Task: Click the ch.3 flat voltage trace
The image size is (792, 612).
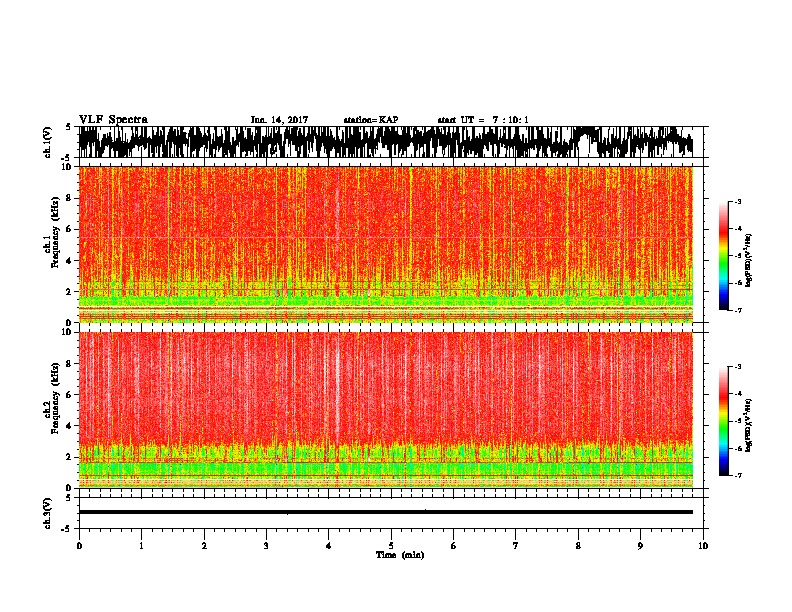Action: [386, 512]
